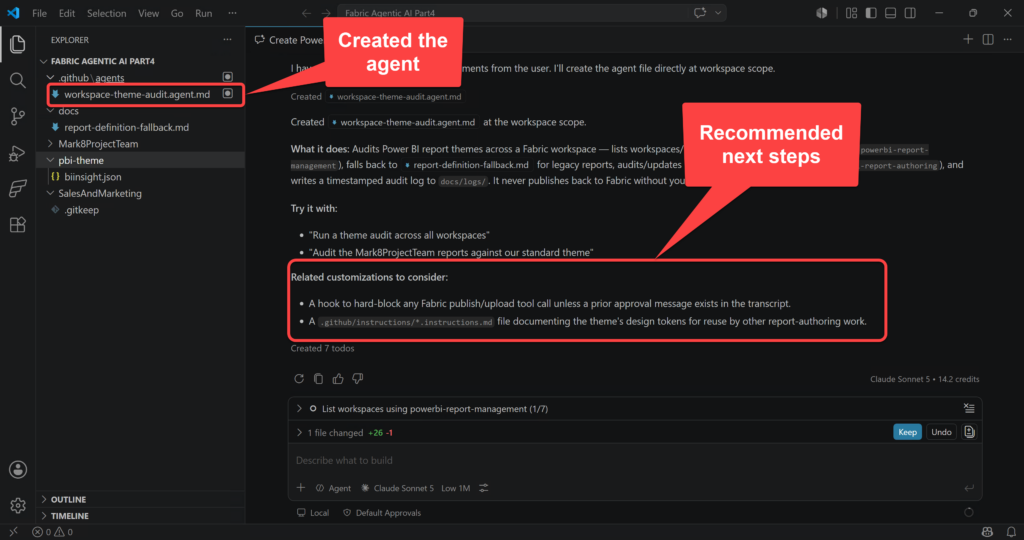Start a new chat with the plus icon
Screen dimensions: 1024x540
(968, 40)
